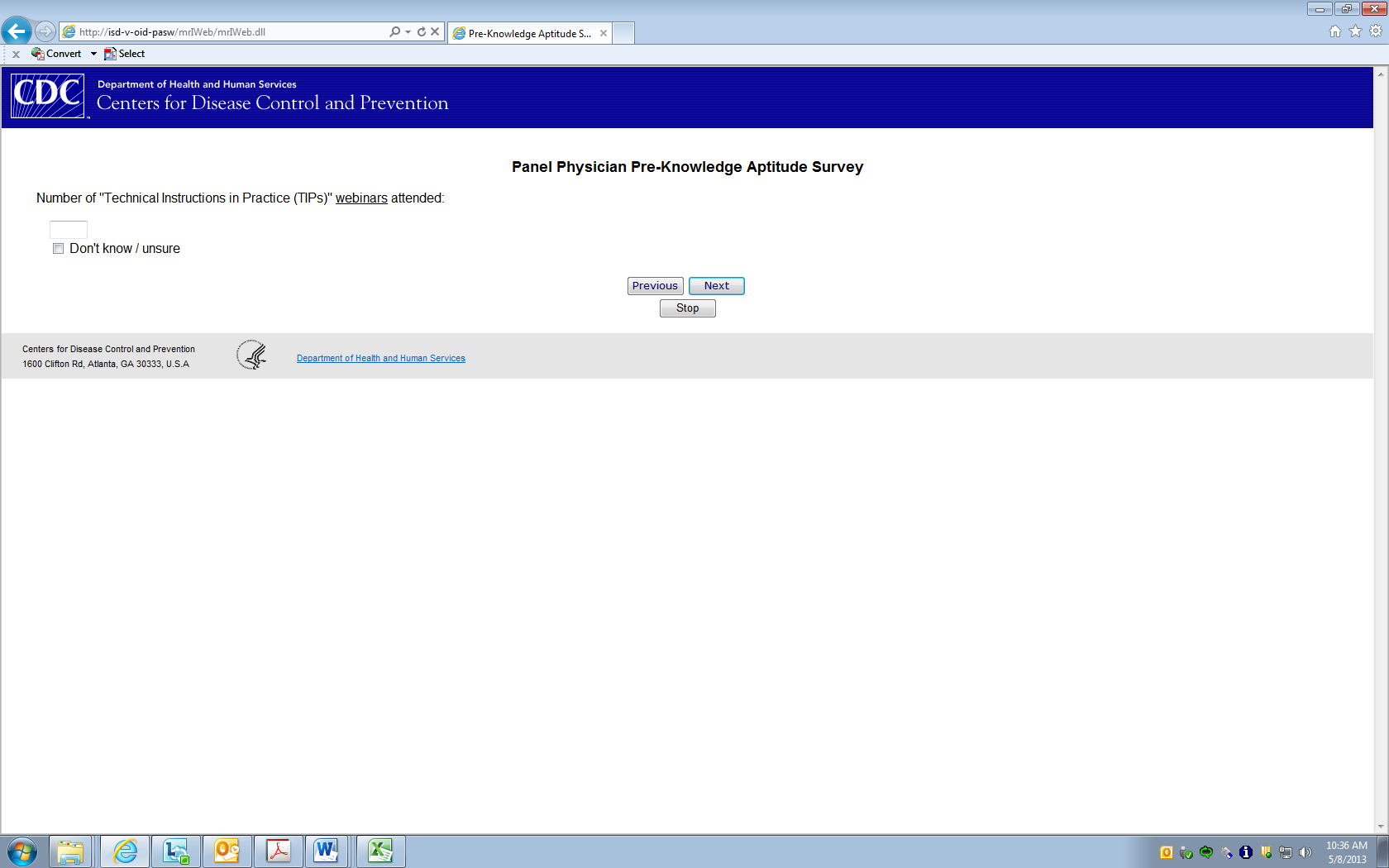Open Favorites star icon
Viewport: 1389px width, 868px height.
coord(1355,31)
